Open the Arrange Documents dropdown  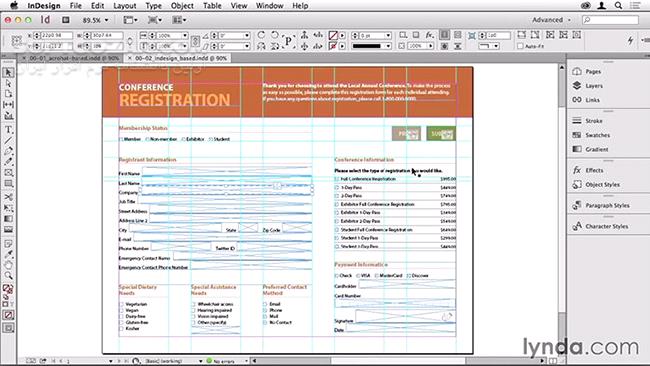(x=179, y=20)
